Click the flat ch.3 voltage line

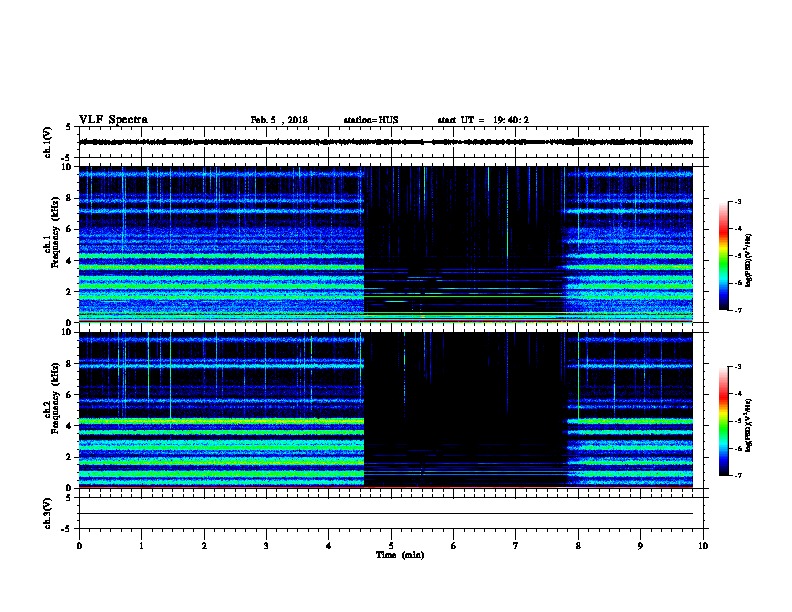pyautogui.click(x=386, y=514)
